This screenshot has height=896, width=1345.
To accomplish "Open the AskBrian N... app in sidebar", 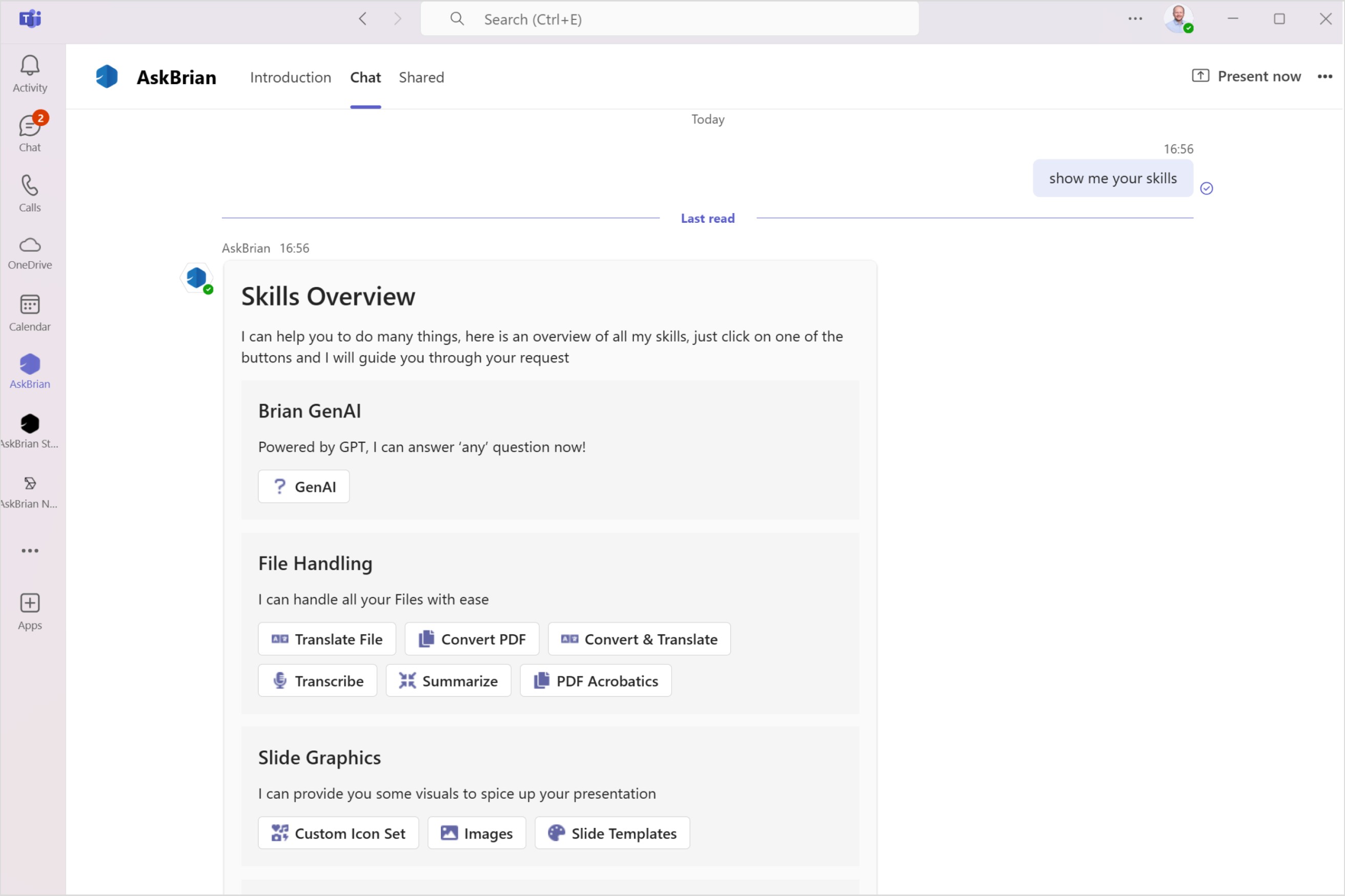I will coord(30,492).
